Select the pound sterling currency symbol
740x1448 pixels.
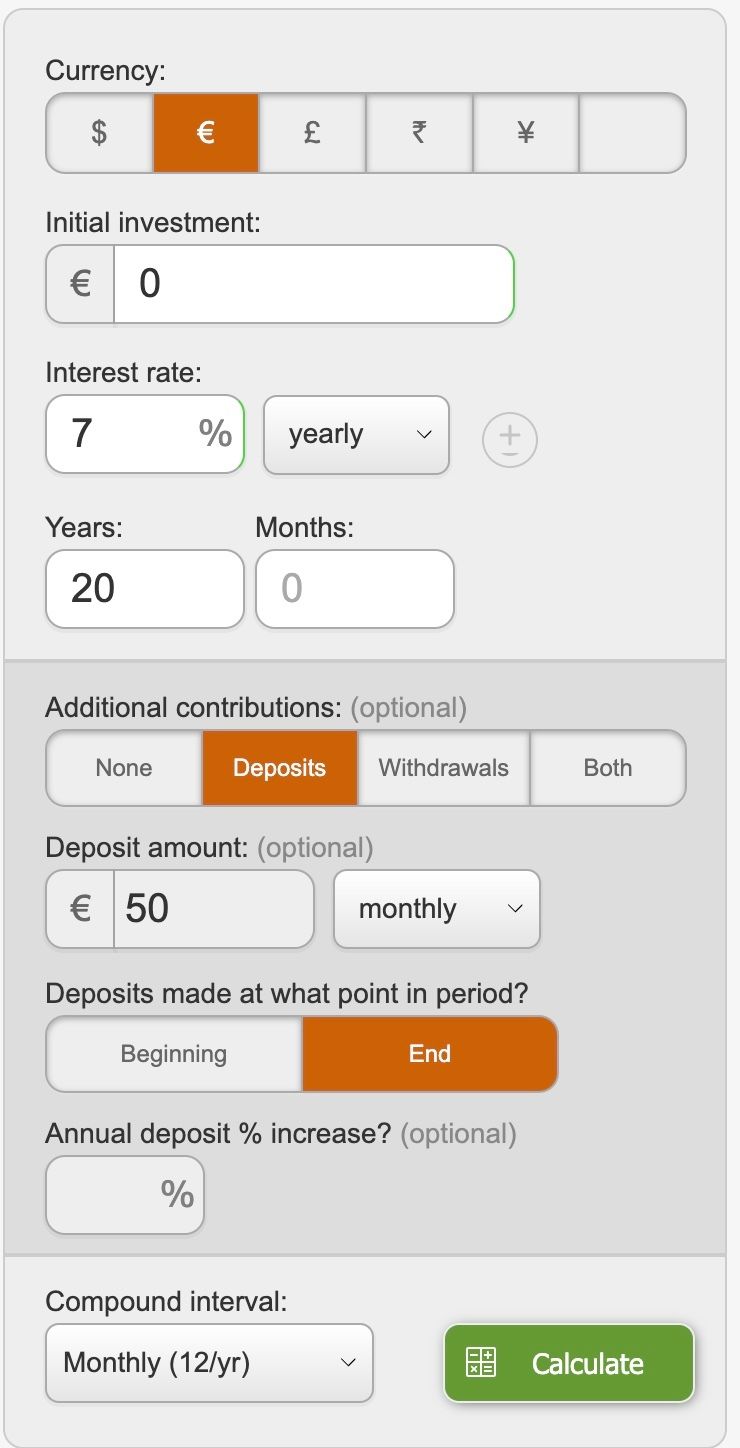[312, 133]
